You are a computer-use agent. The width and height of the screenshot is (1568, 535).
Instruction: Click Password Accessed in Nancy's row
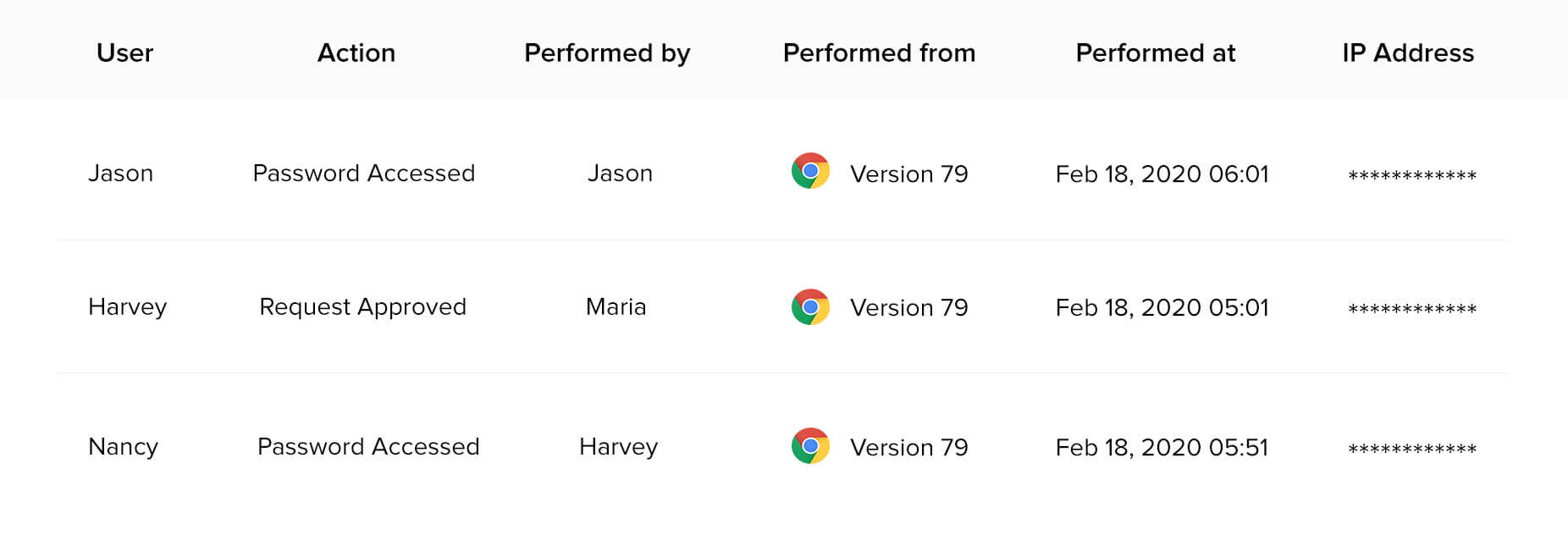[x=368, y=446]
